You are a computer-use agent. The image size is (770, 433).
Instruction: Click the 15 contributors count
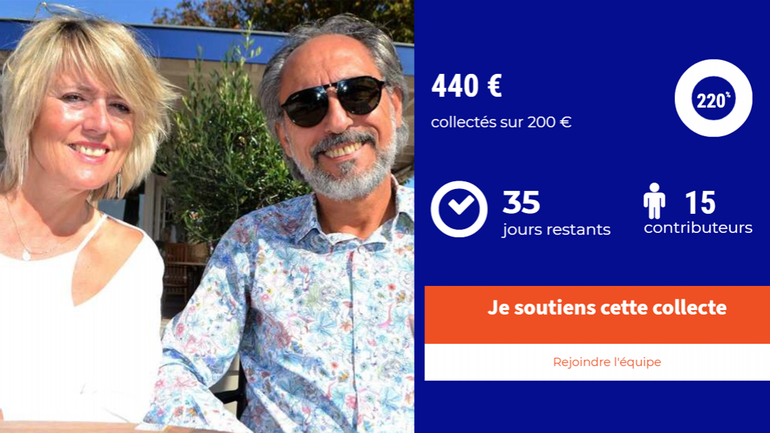[x=700, y=202]
